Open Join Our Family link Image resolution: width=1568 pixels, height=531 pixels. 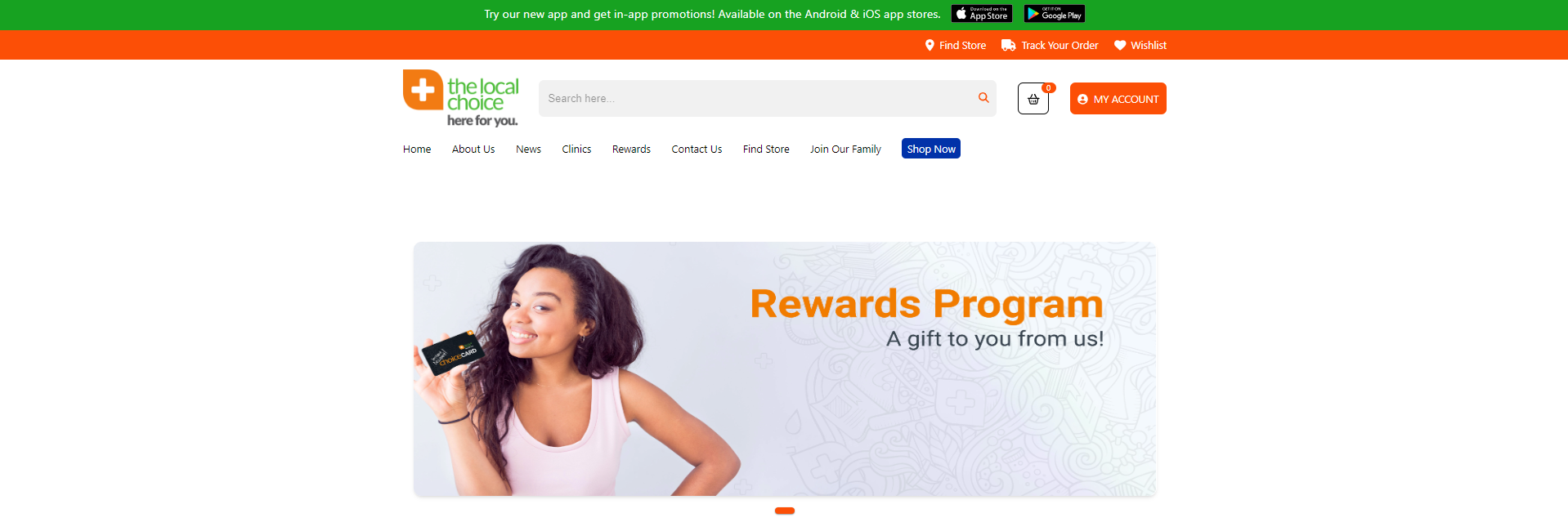[845, 149]
